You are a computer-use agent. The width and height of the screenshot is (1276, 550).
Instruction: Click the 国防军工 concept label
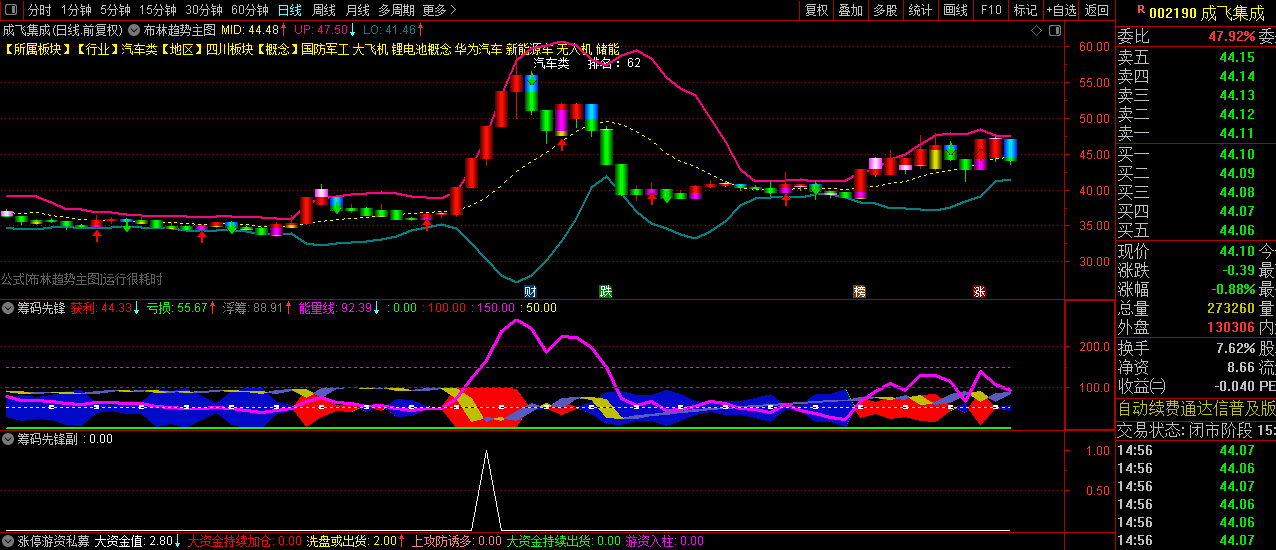point(326,49)
